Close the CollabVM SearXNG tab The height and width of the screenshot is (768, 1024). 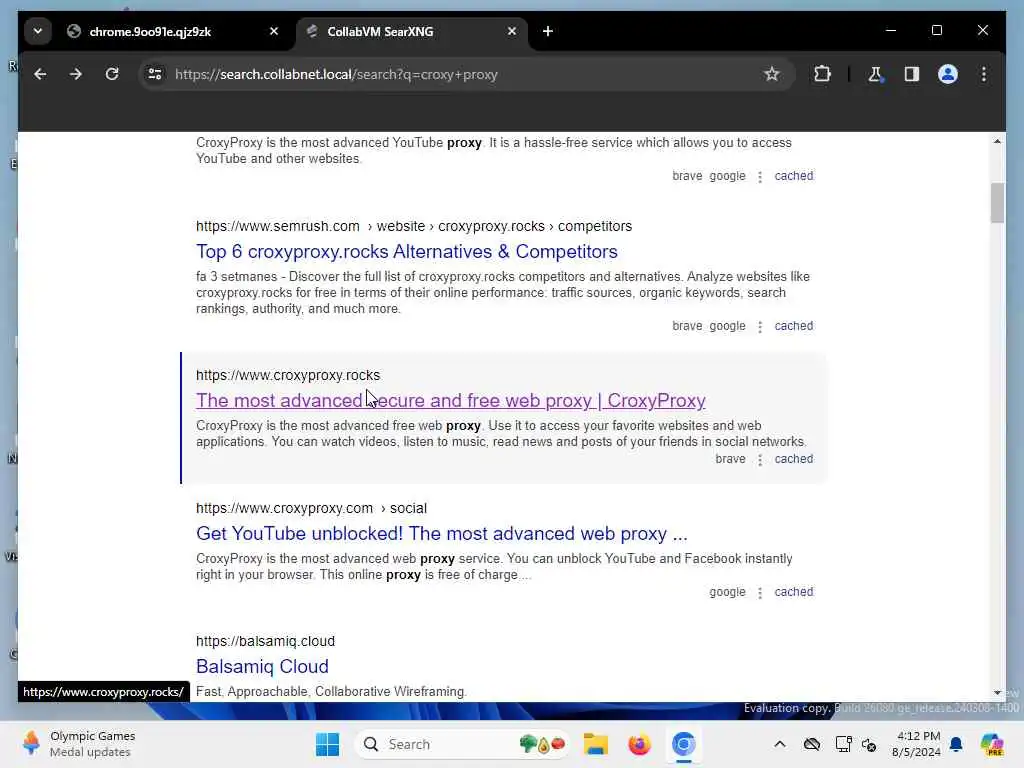(512, 31)
